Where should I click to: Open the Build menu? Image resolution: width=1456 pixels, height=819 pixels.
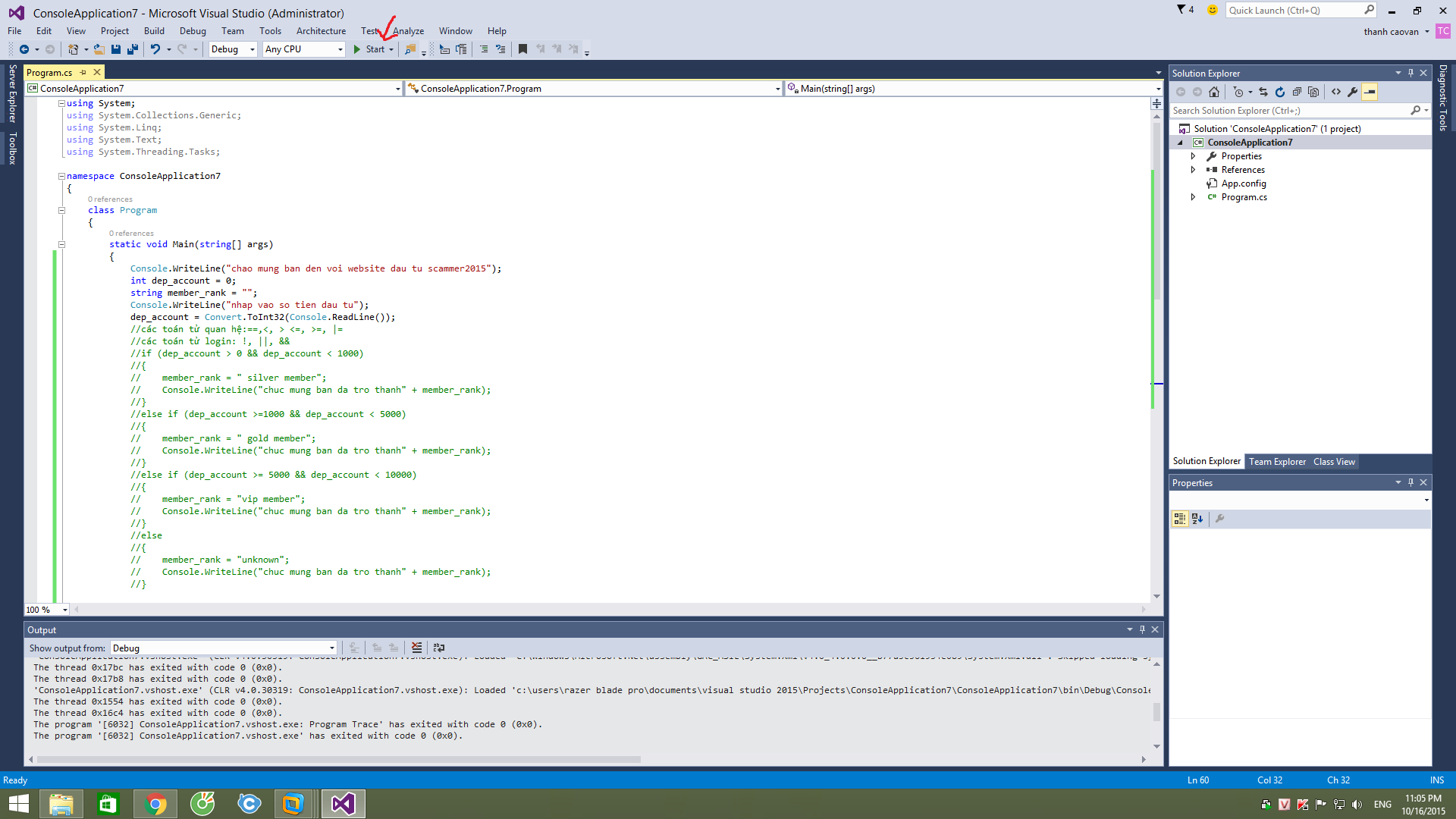(154, 31)
